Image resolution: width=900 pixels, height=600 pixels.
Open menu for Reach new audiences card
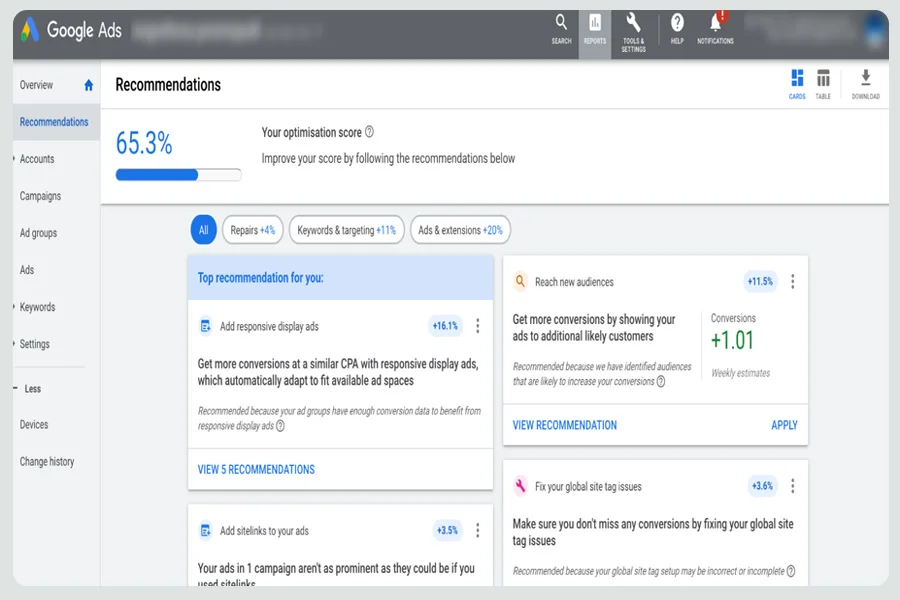793,281
